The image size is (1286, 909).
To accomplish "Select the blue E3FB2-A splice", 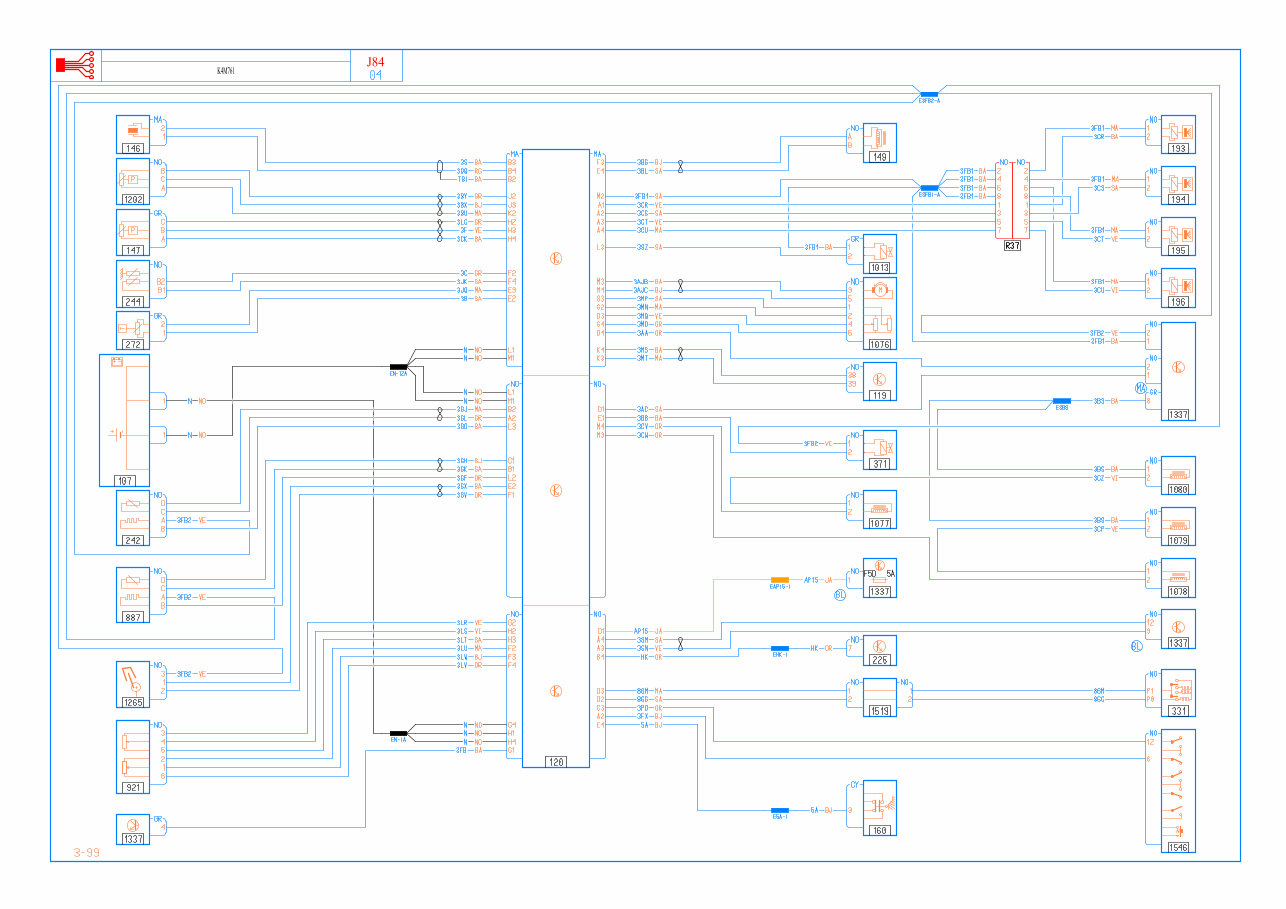I will point(929,94).
